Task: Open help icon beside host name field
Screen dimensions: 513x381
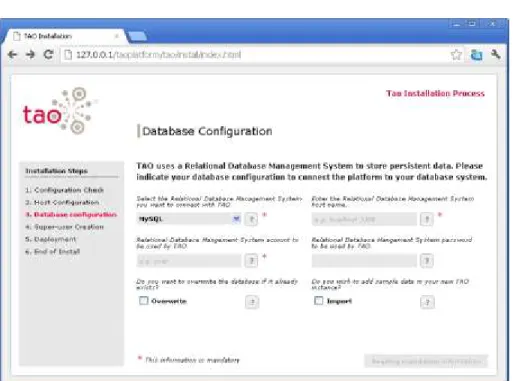Action: point(427,219)
